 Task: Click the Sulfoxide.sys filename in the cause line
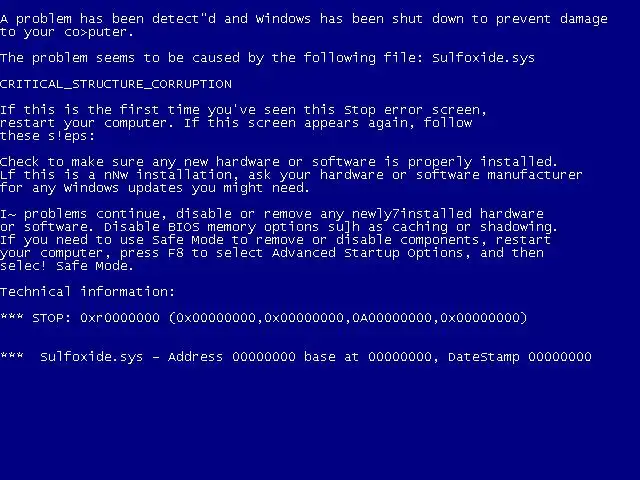point(483,58)
